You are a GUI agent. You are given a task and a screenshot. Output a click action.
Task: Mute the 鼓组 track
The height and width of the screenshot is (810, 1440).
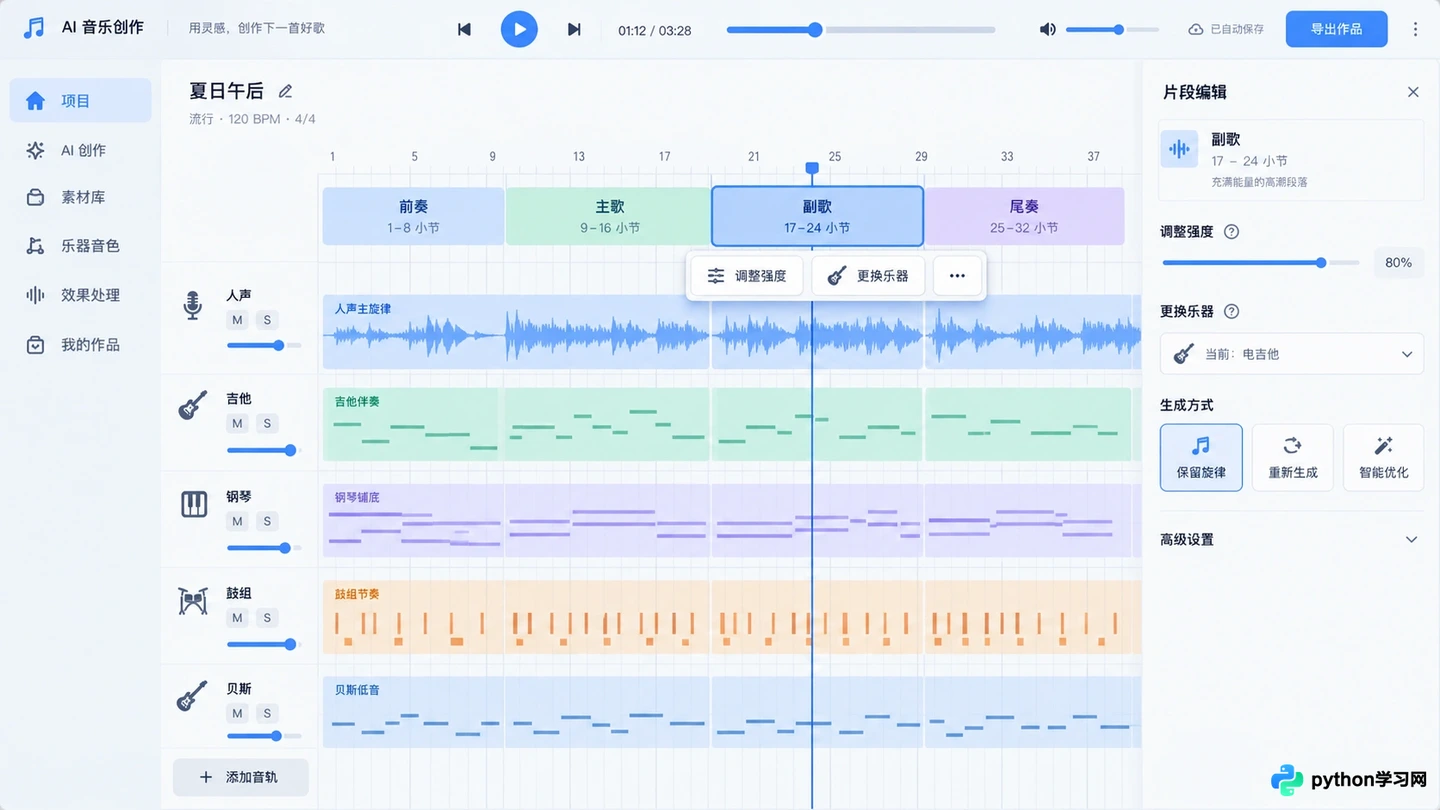[237, 618]
